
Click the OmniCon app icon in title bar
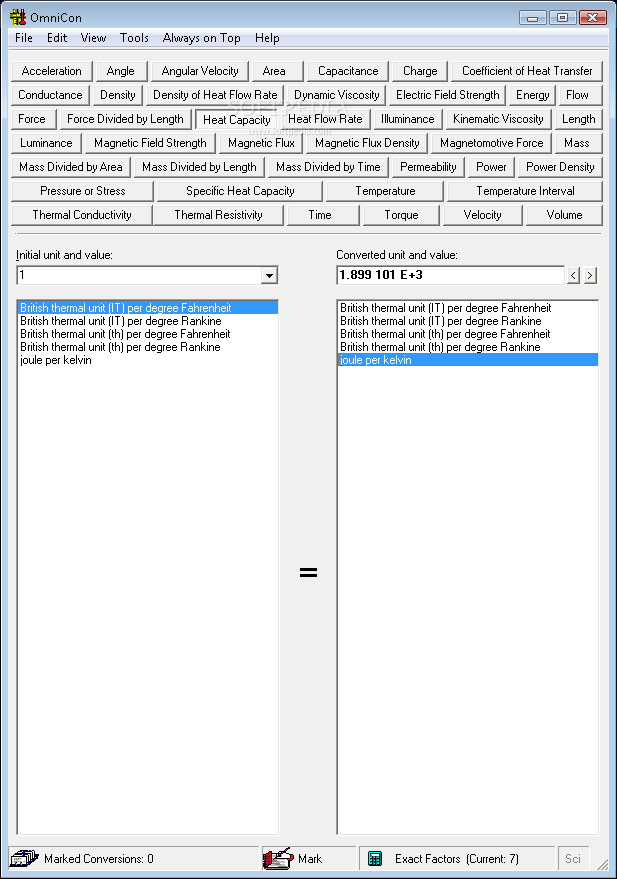[18, 17]
